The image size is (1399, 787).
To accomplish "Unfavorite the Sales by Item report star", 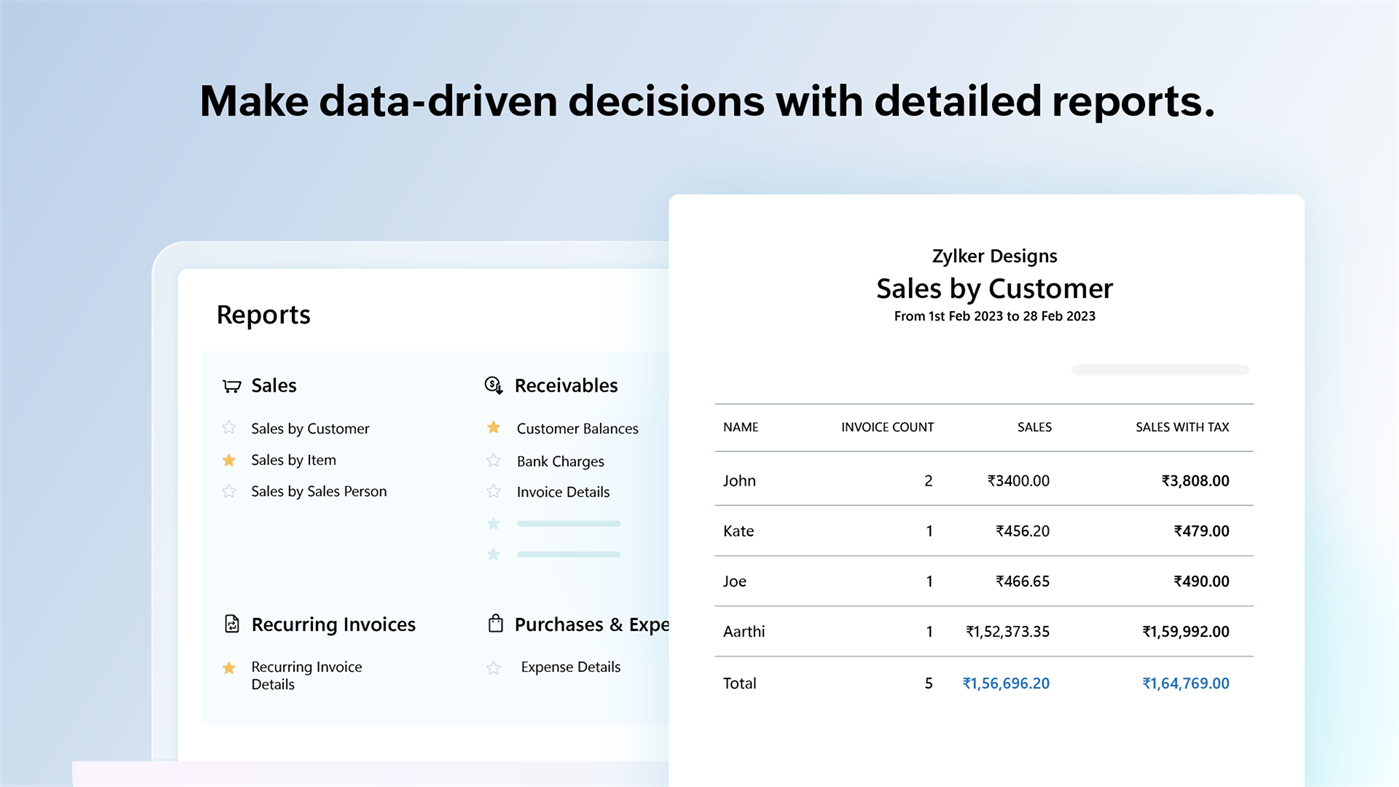I will 227,459.
